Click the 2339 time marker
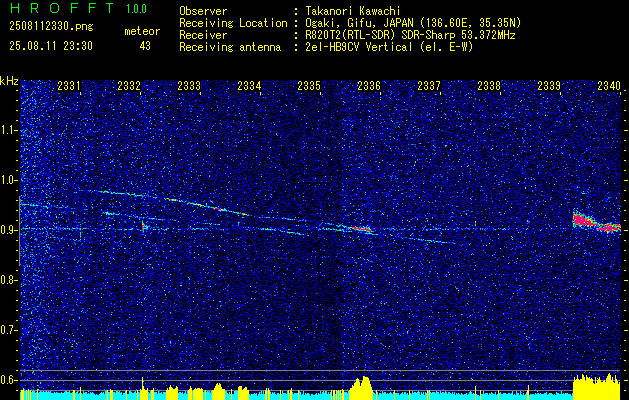 pos(549,86)
